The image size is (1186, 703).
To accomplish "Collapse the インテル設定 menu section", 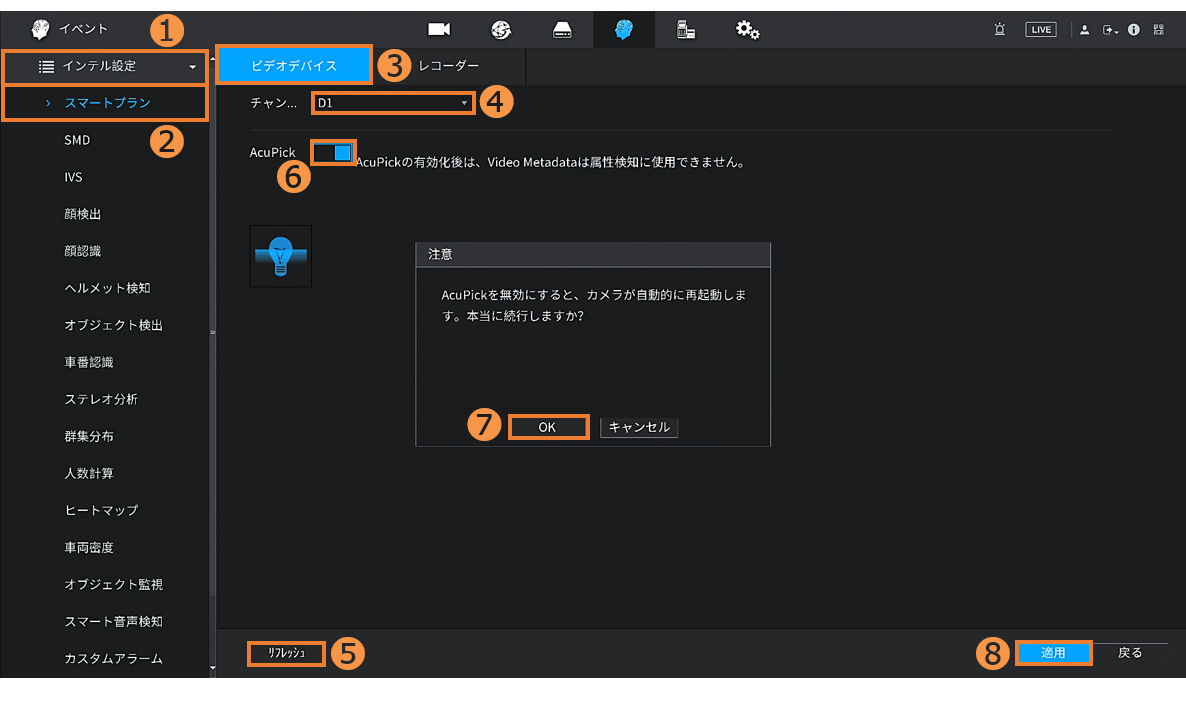I will [x=106, y=67].
